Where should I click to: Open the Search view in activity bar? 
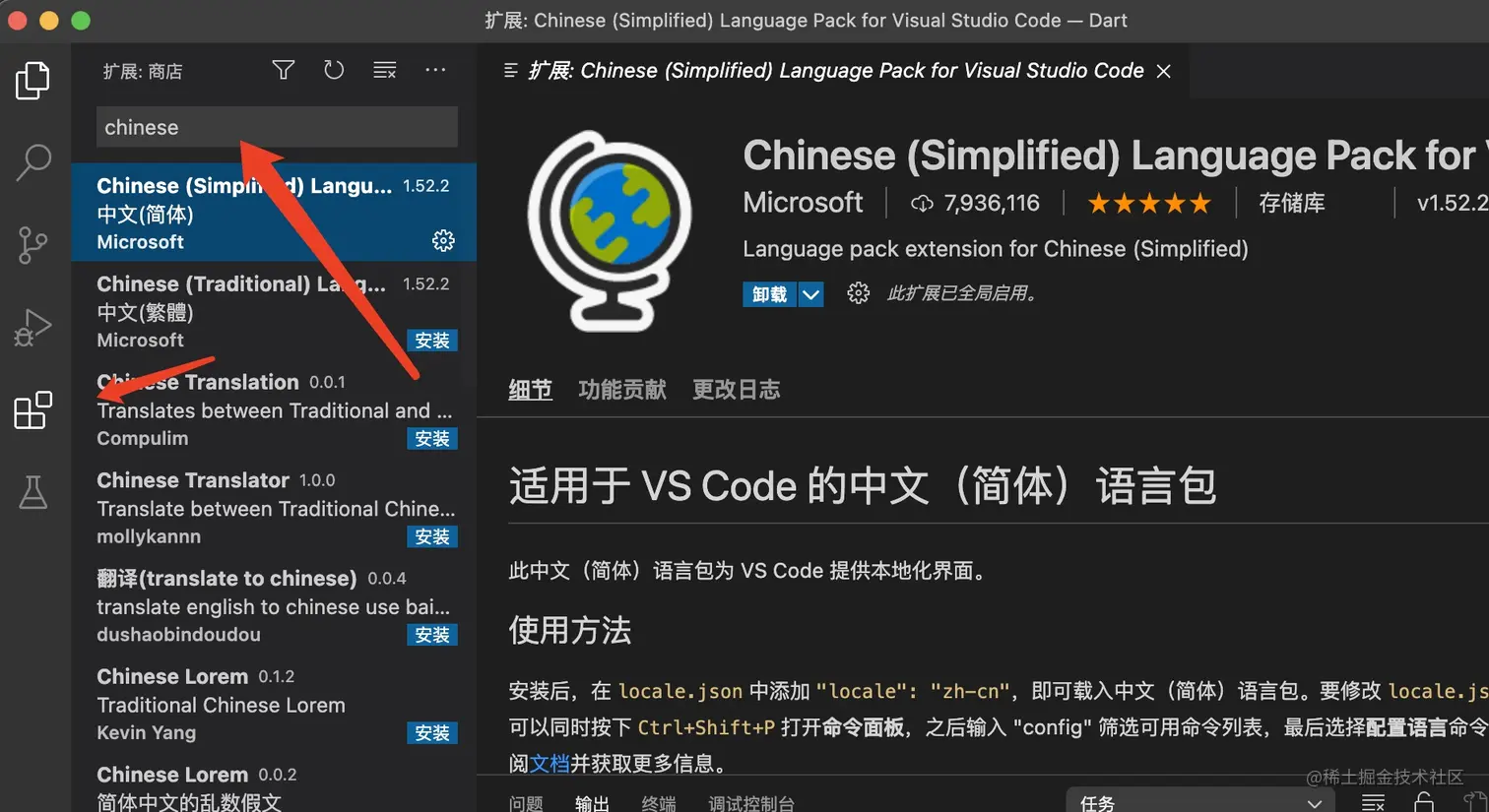coord(33,162)
